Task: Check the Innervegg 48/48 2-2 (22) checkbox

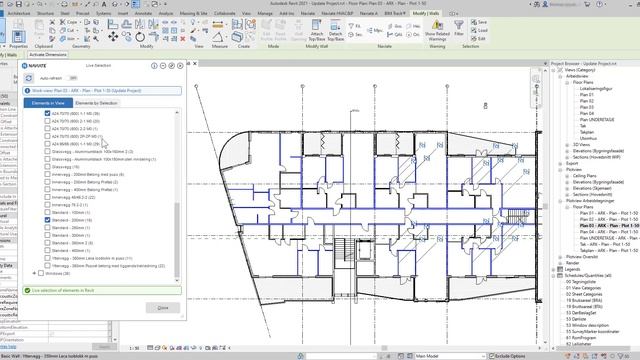Action: pos(47,197)
